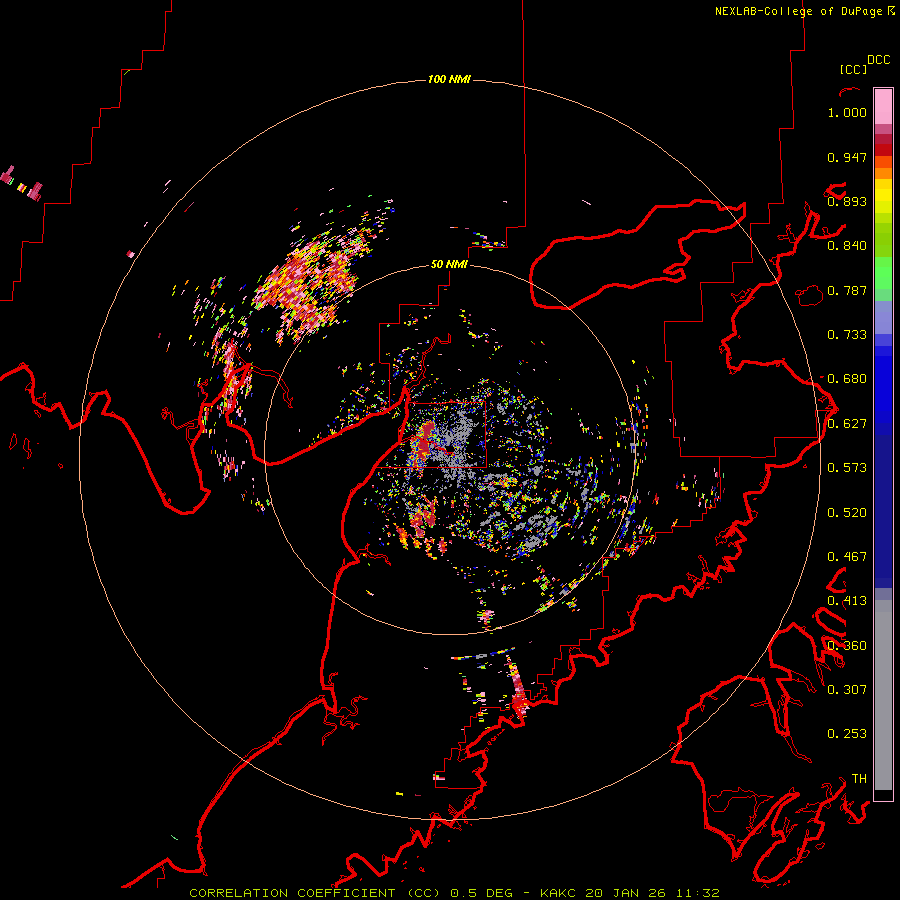Click the 0.733 scale value
The width and height of the screenshot is (900, 900).
point(847,335)
